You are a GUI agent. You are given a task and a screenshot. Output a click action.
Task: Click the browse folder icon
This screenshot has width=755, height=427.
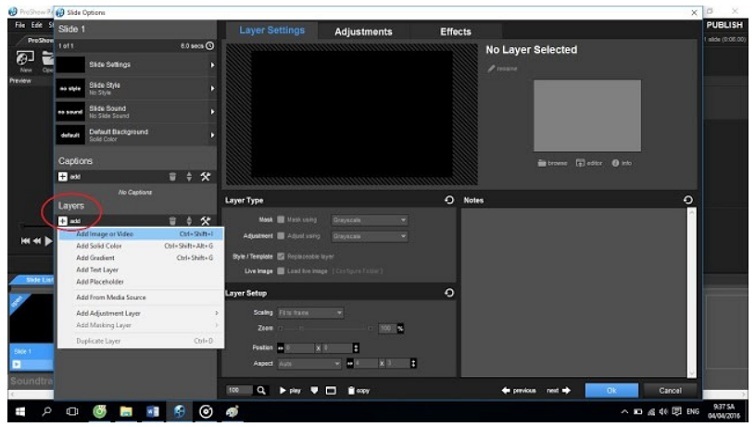[x=552, y=162]
